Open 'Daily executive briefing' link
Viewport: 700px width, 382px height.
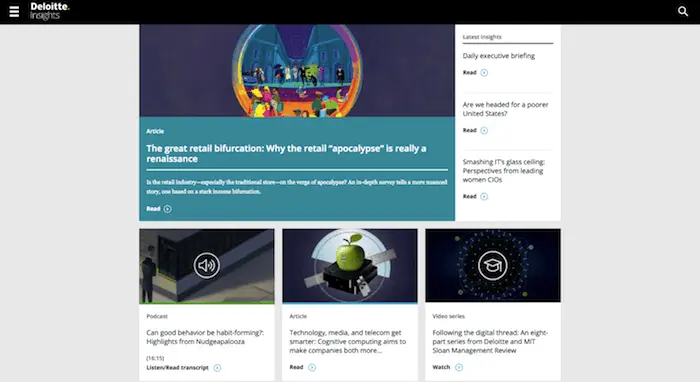tap(499, 56)
